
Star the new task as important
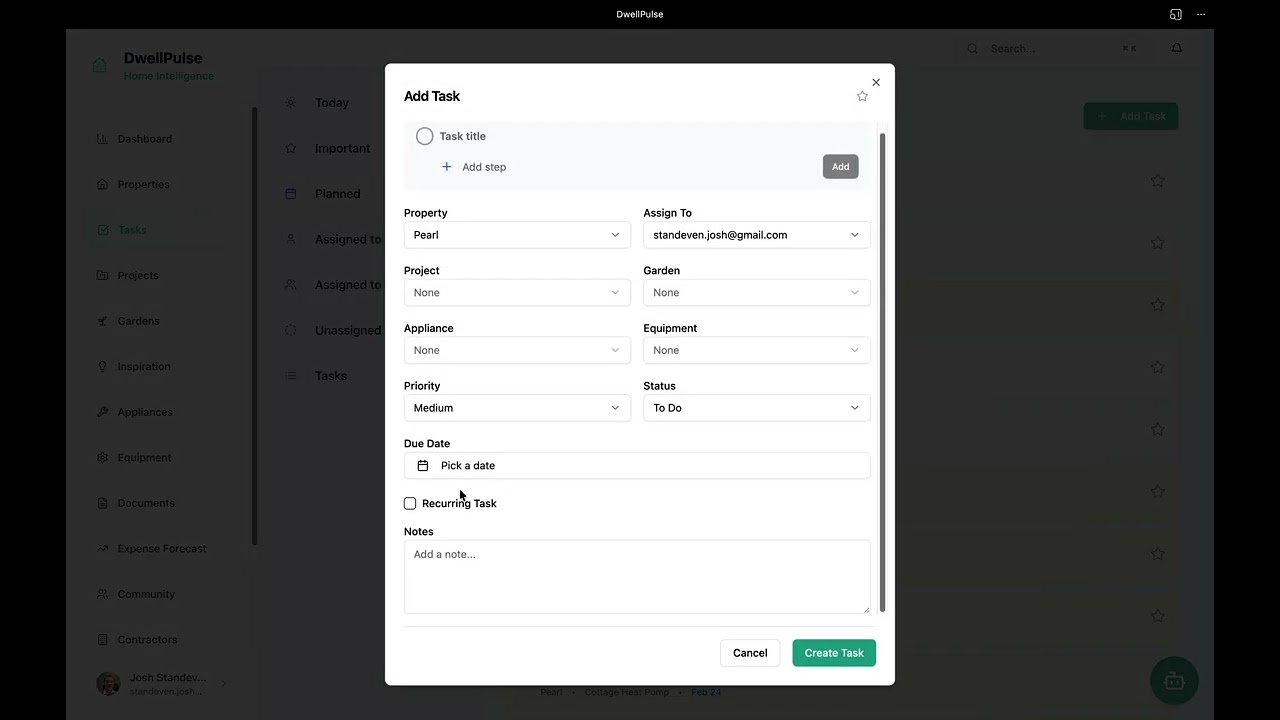coord(862,96)
